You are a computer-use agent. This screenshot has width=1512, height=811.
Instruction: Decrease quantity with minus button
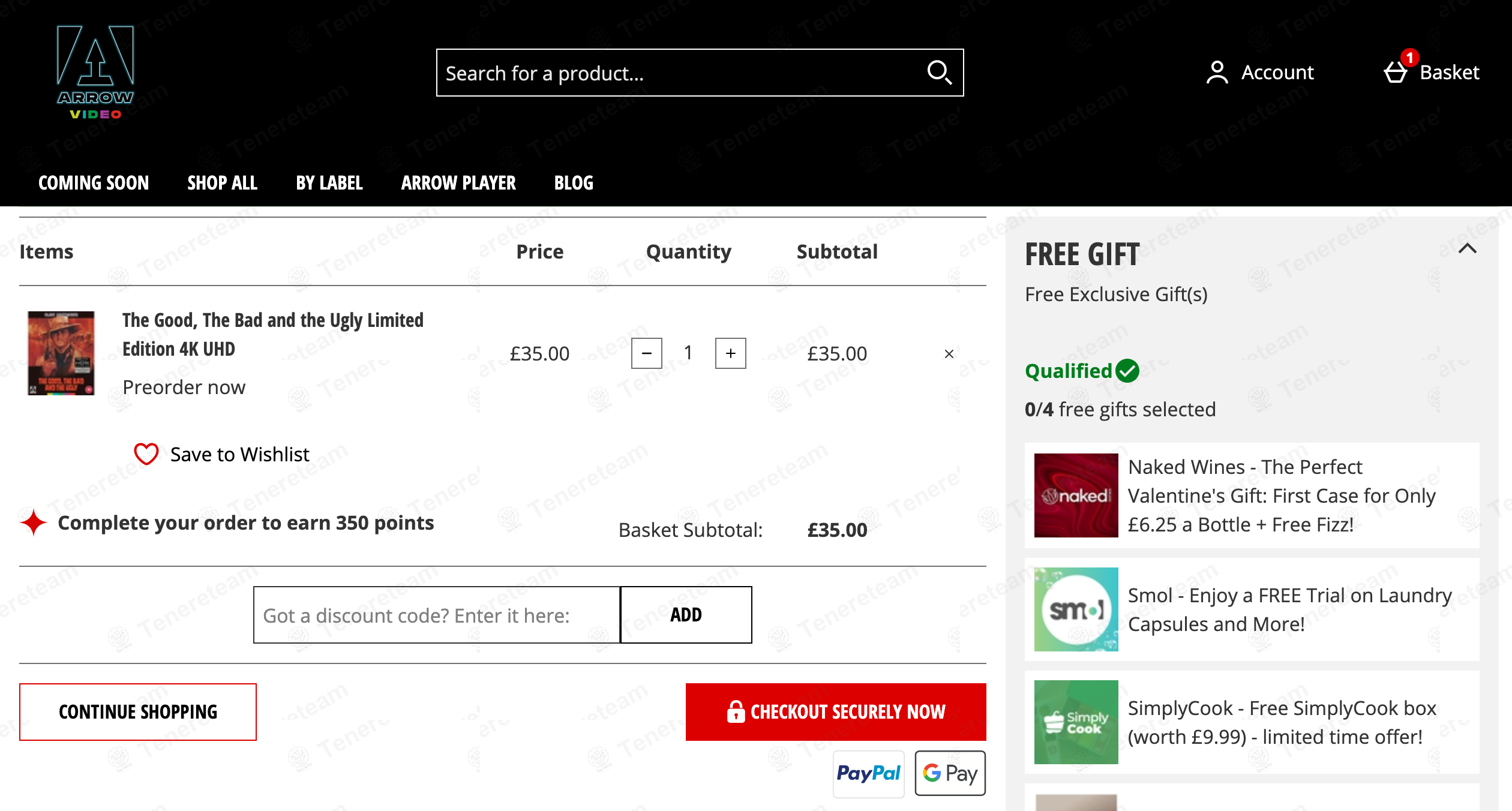point(646,353)
